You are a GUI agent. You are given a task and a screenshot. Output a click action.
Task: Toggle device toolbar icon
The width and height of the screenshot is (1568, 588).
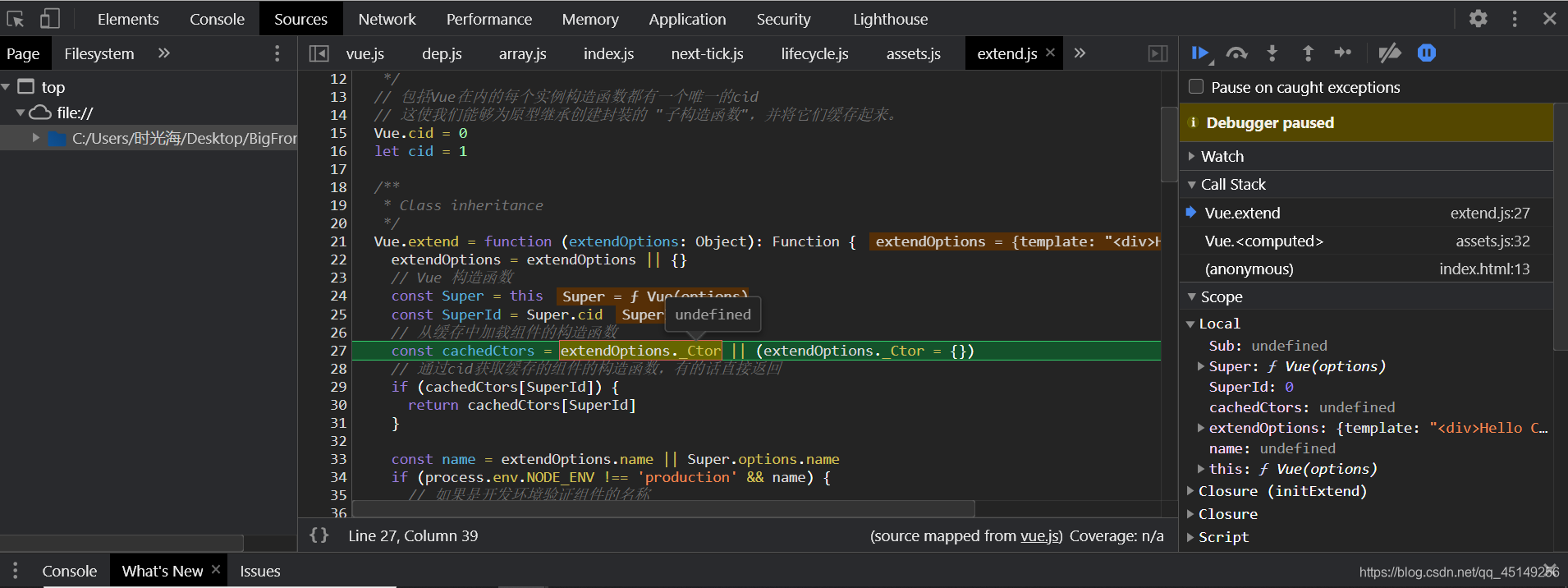click(x=50, y=18)
